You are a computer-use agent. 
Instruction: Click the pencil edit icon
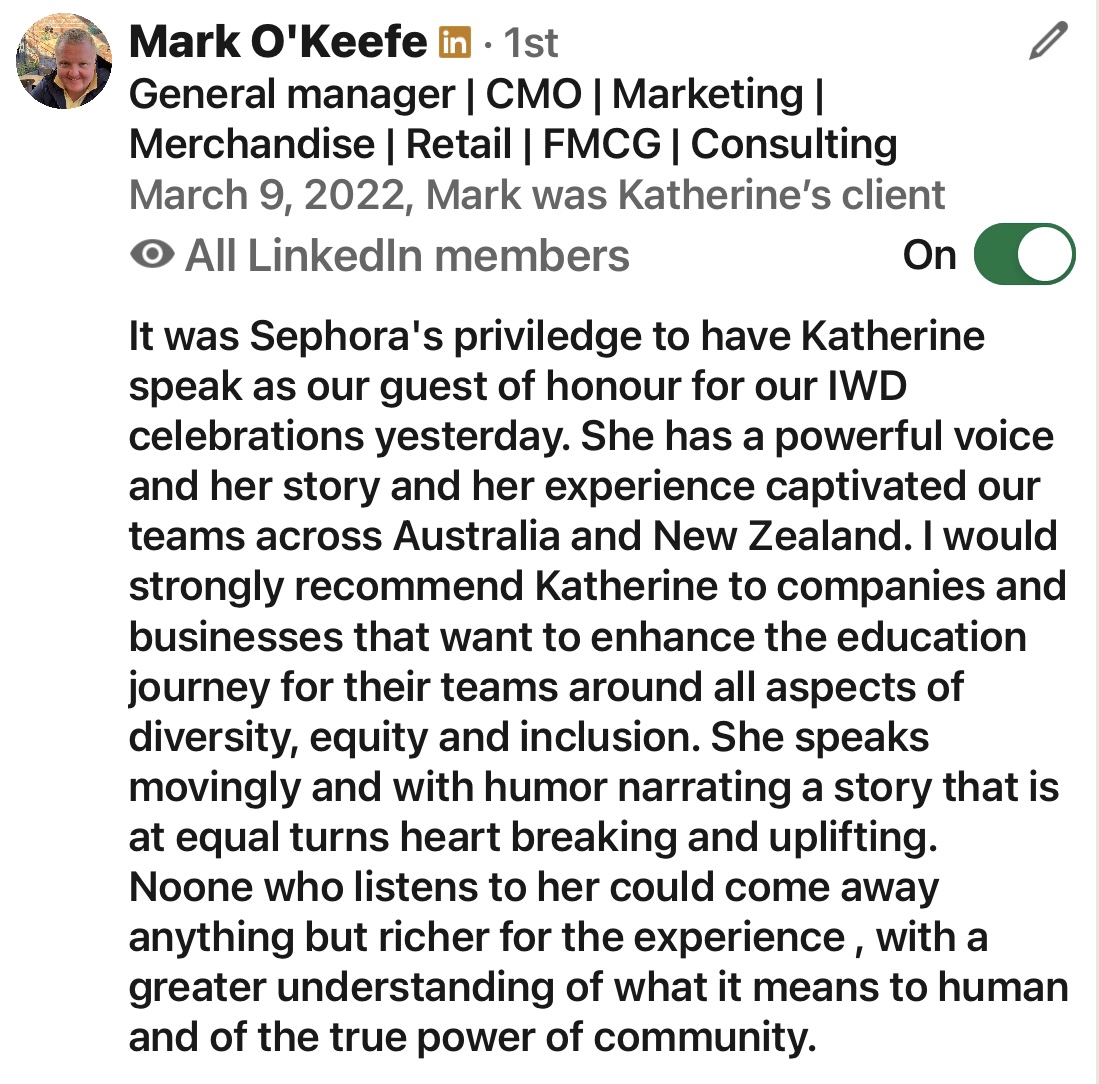1049,41
